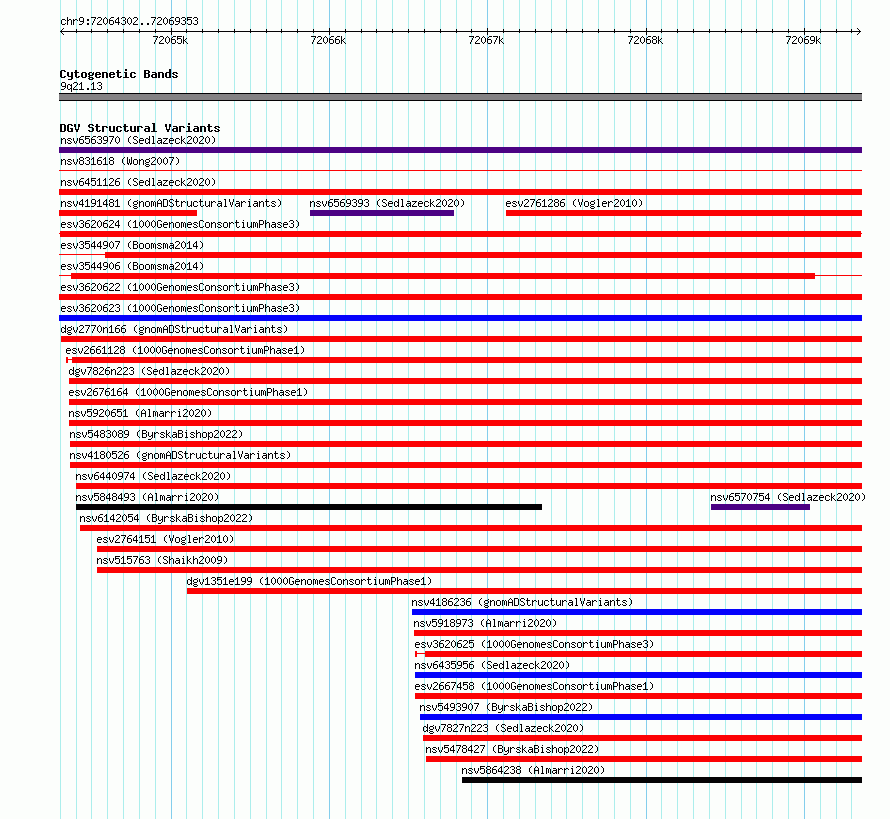The width and height of the screenshot is (890, 819).
Task: Click the 72066k ruler mark
Action: 328,40
